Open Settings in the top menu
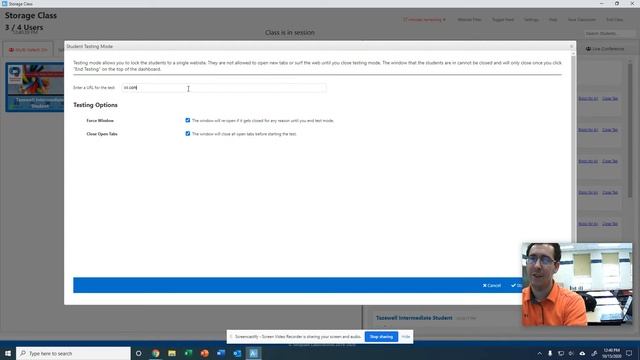640x360 pixels. click(x=531, y=20)
